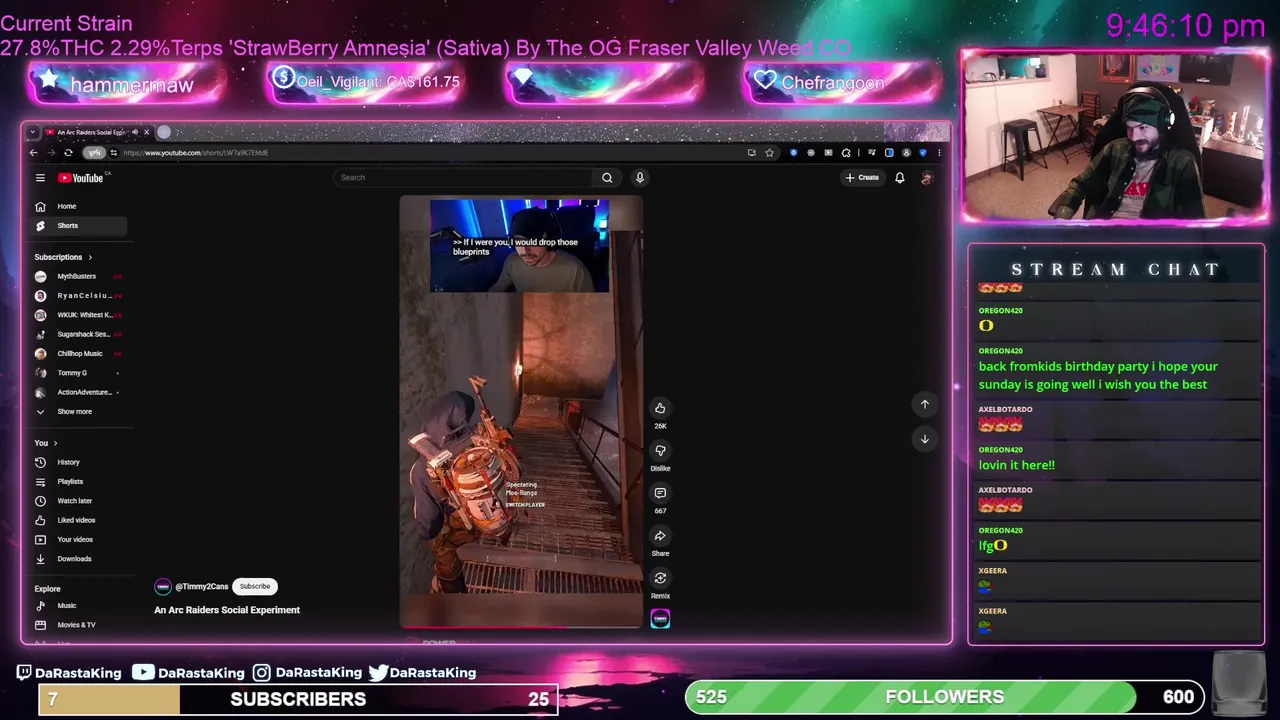This screenshot has width=1280, height=720.
Task: Dislike the short with thumbs-down icon
Action: point(660,450)
